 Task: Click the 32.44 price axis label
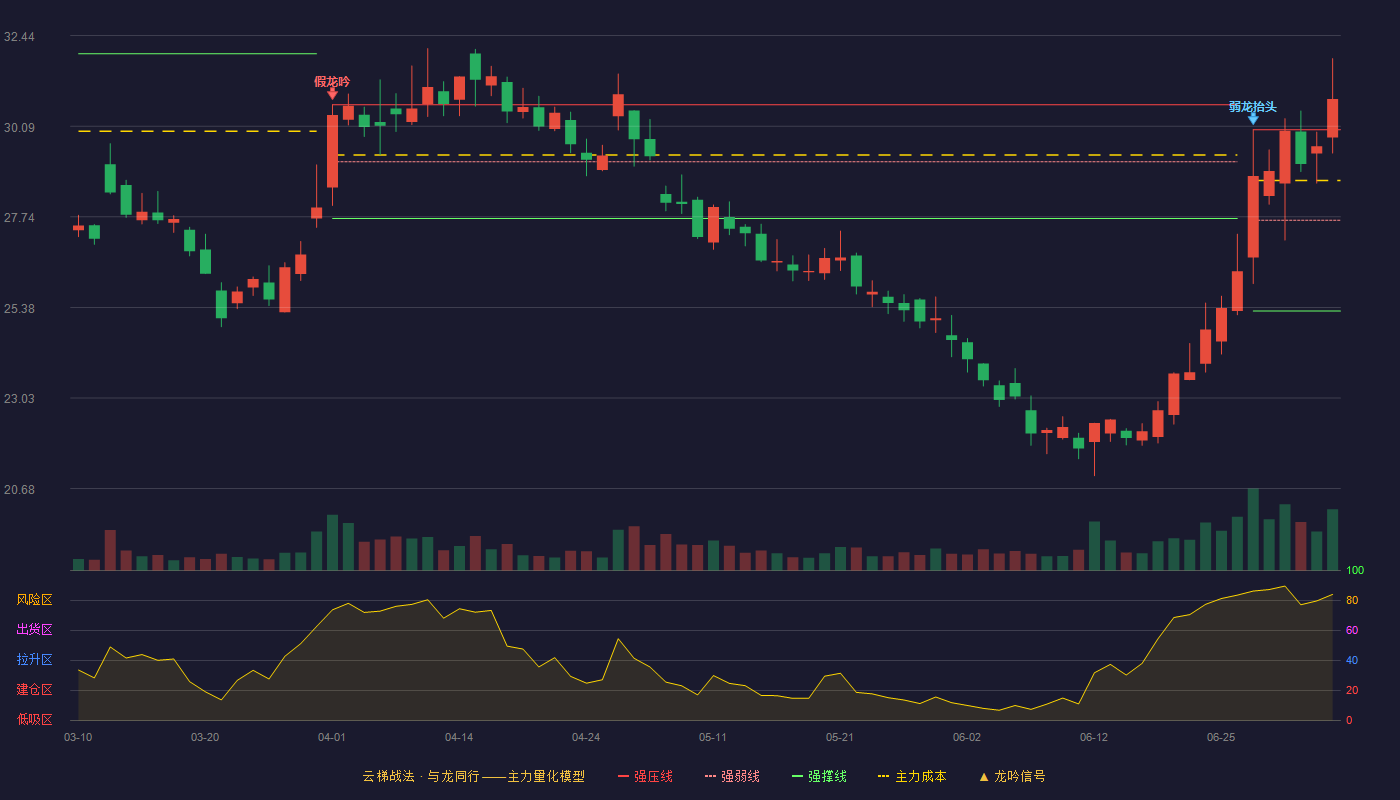click(x=19, y=37)
